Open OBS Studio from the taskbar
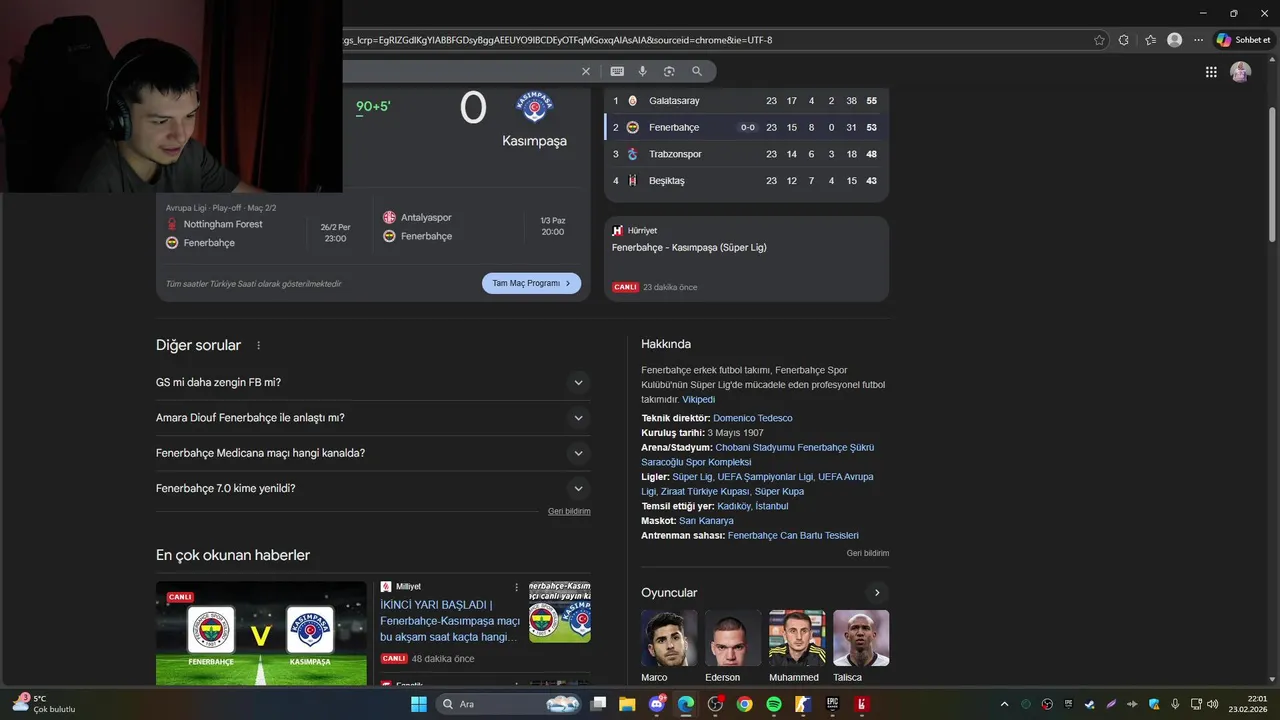 pyautogui.click(x=715, y=704)
